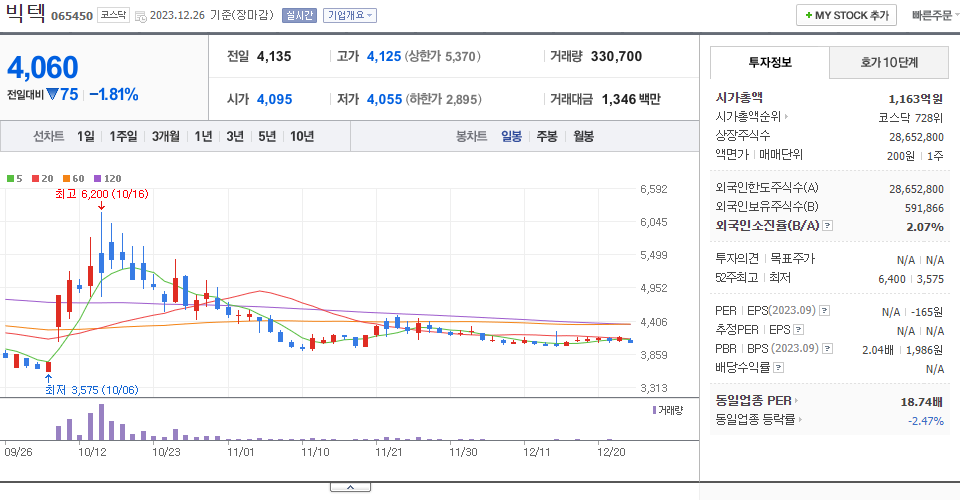Select 1주일 line chart period
This screenshot has width=960, height=500.
click(x=123, y=136)
